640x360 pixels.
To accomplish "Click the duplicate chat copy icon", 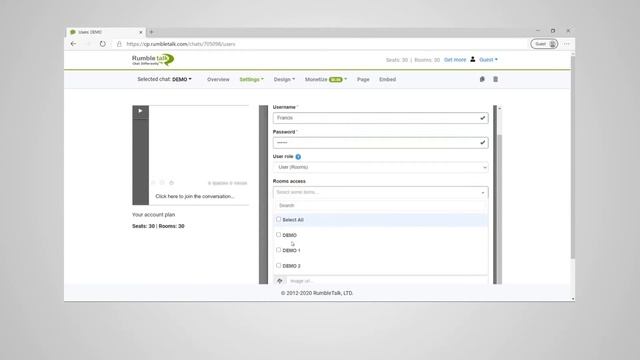I will pos(482,79).
